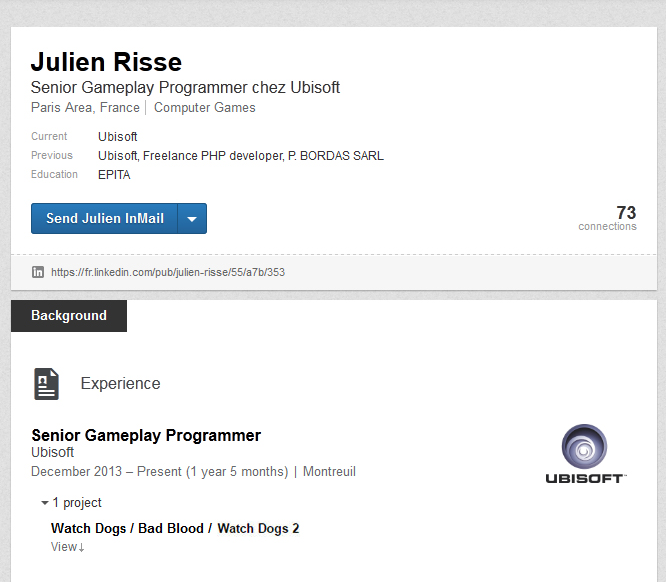Screen dimensions: 666x582
Task: Click the Paris Area, France location
Action: (x=85, y=107)
